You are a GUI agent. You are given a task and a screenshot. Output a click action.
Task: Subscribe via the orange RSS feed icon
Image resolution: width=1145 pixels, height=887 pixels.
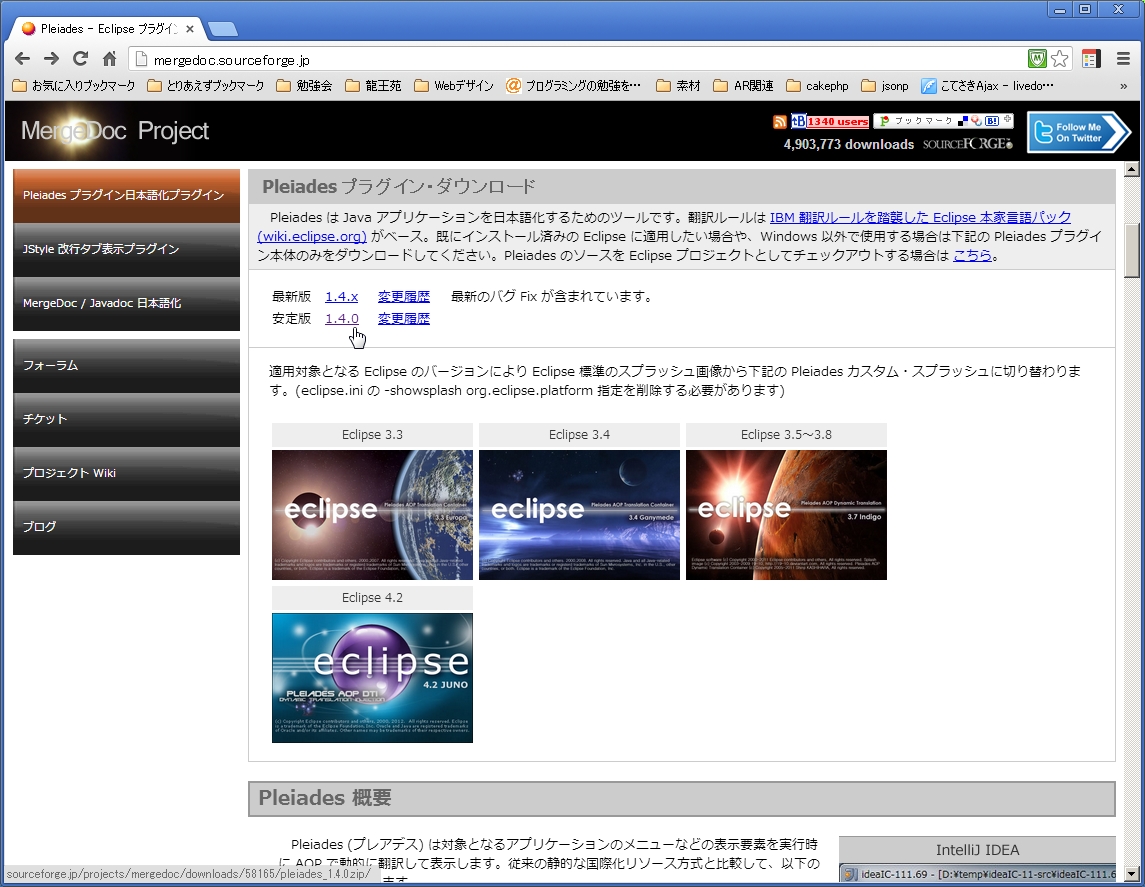tap(779, 122)
